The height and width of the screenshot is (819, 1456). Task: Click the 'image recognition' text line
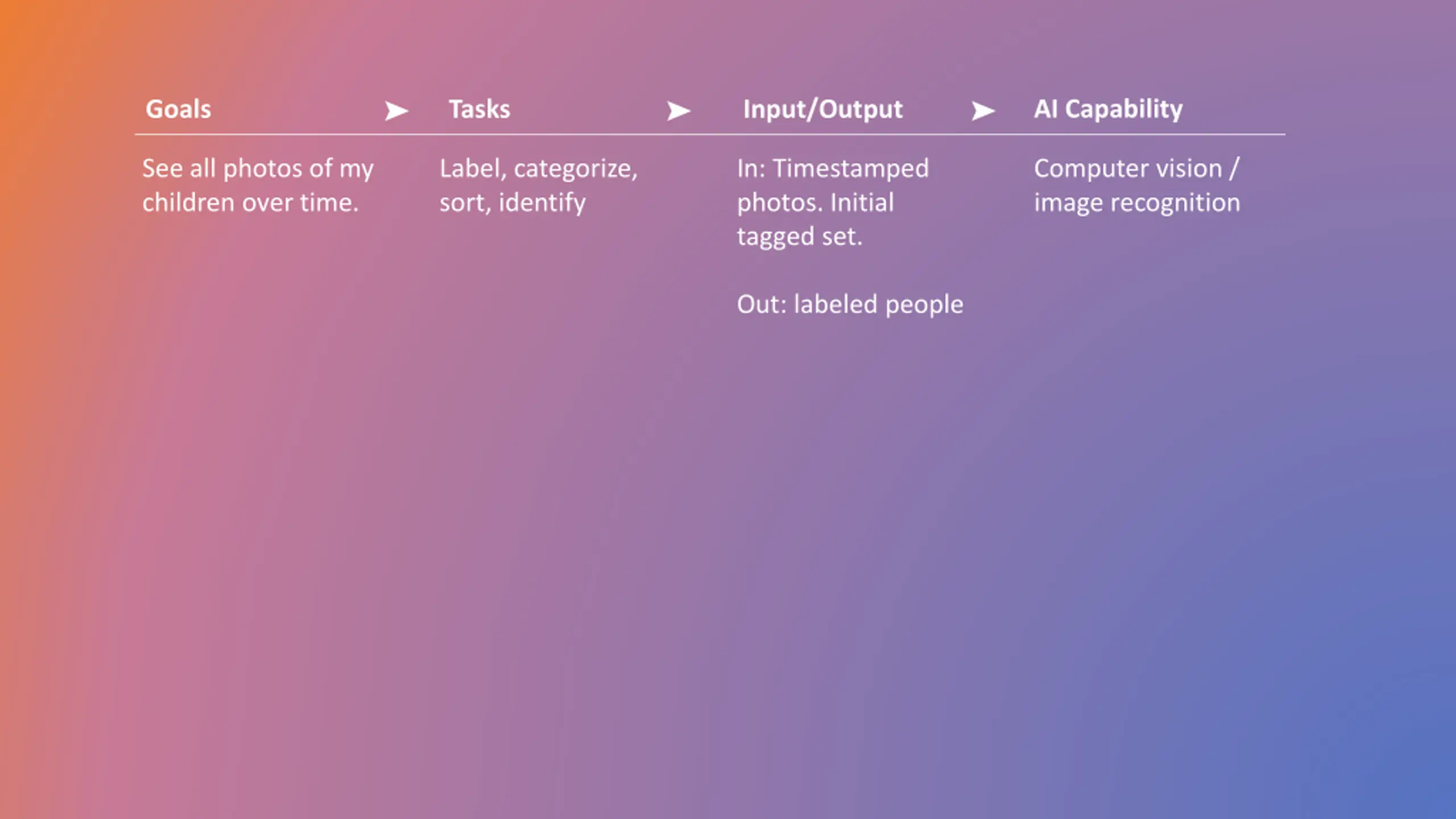pyautogui.click(x=1137, y=203)
